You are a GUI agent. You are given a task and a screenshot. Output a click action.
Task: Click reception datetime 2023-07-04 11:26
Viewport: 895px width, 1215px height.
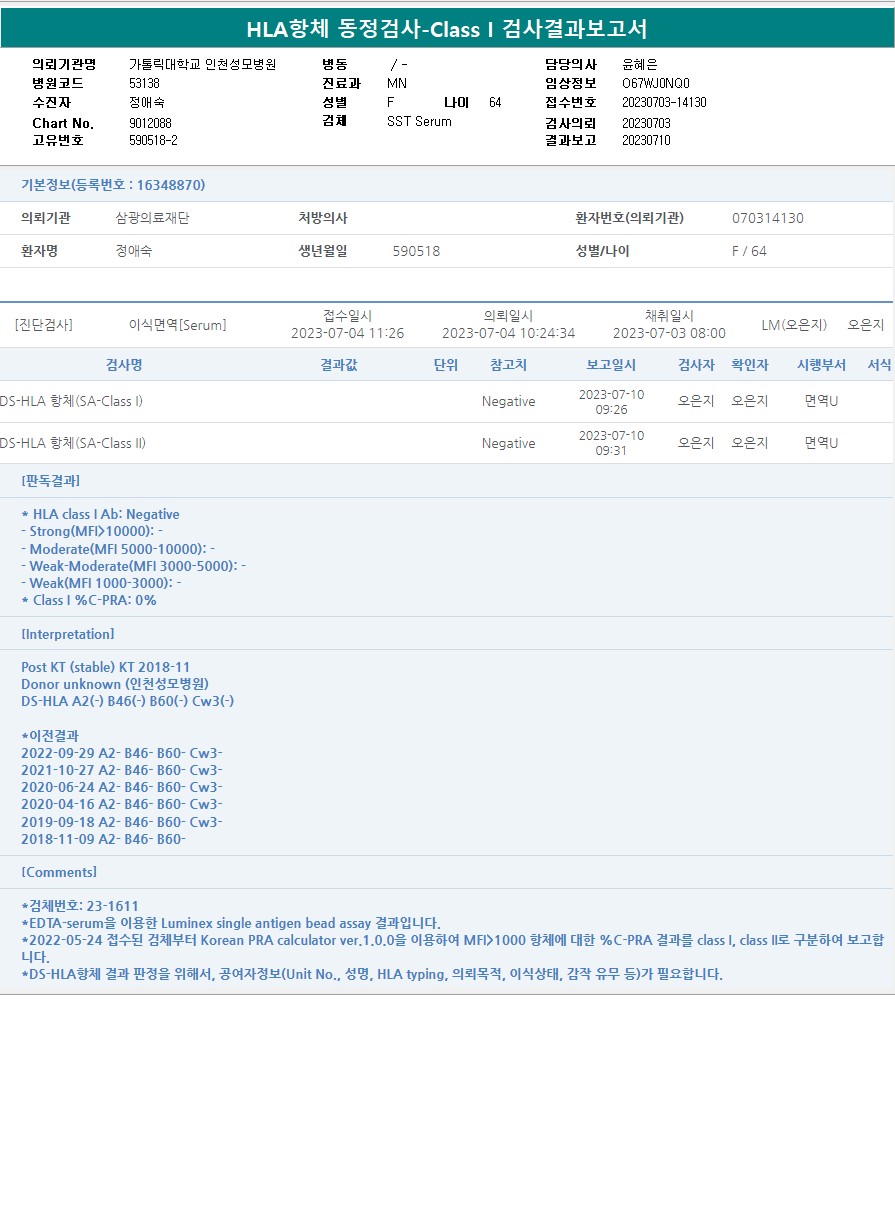coord(348,333)
